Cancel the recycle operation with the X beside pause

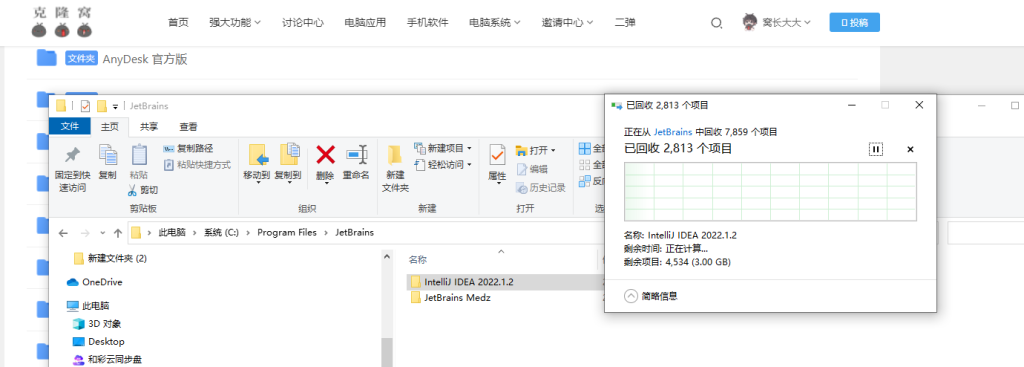(x=910, y=150)
